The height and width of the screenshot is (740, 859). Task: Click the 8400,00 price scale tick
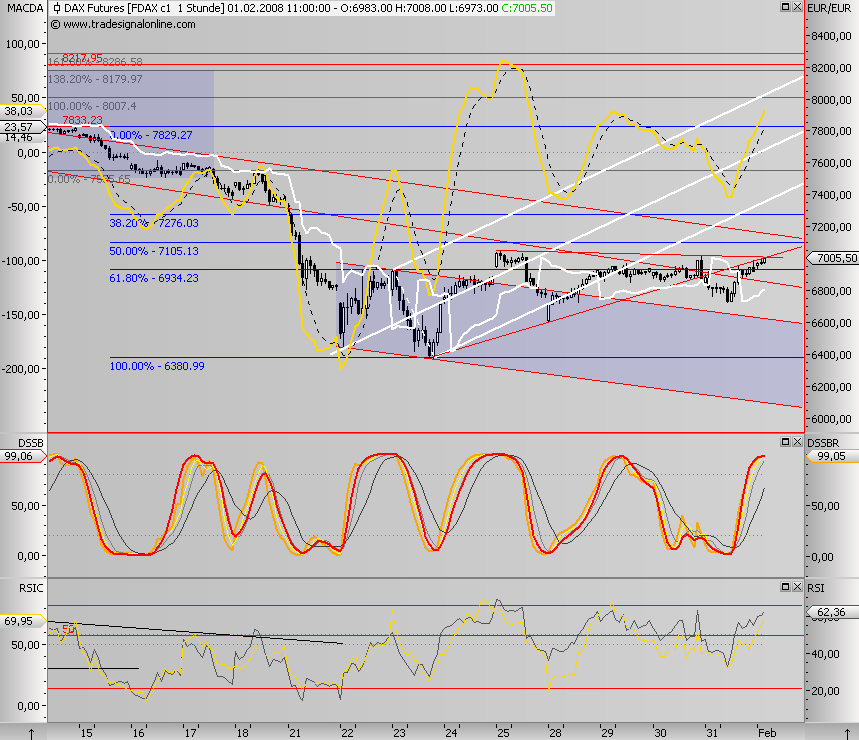(x=832, y=36)
